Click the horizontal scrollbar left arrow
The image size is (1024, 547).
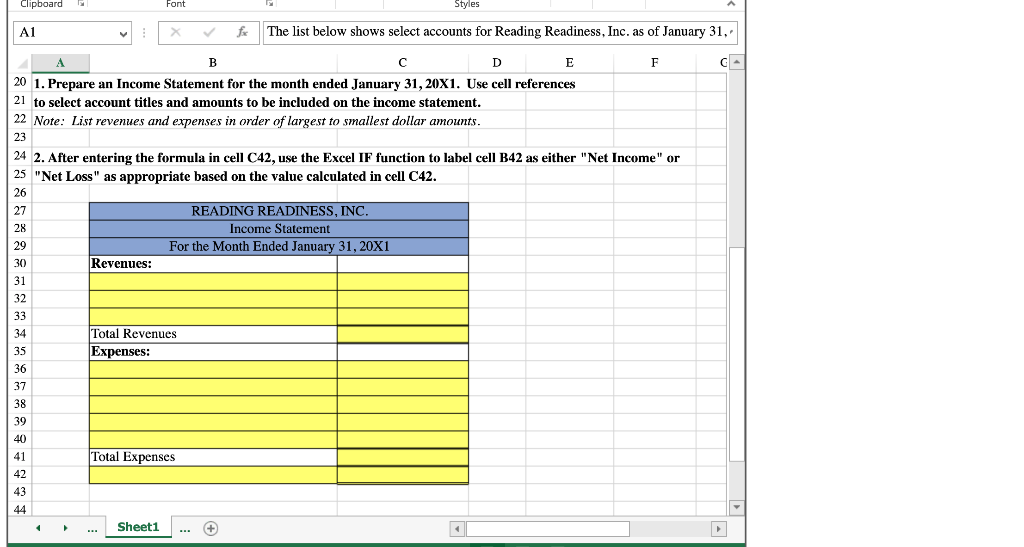pyautogui.click(x=457, y=529)
